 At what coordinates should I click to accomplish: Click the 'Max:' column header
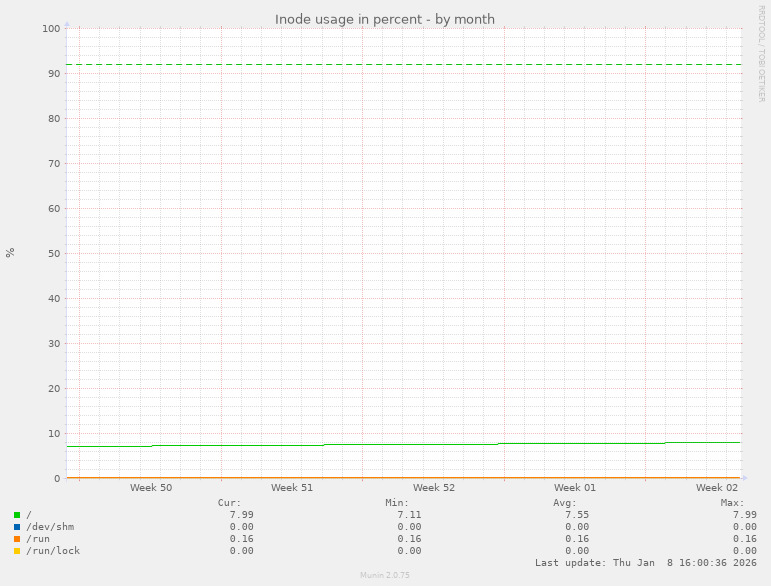[733, 503]
